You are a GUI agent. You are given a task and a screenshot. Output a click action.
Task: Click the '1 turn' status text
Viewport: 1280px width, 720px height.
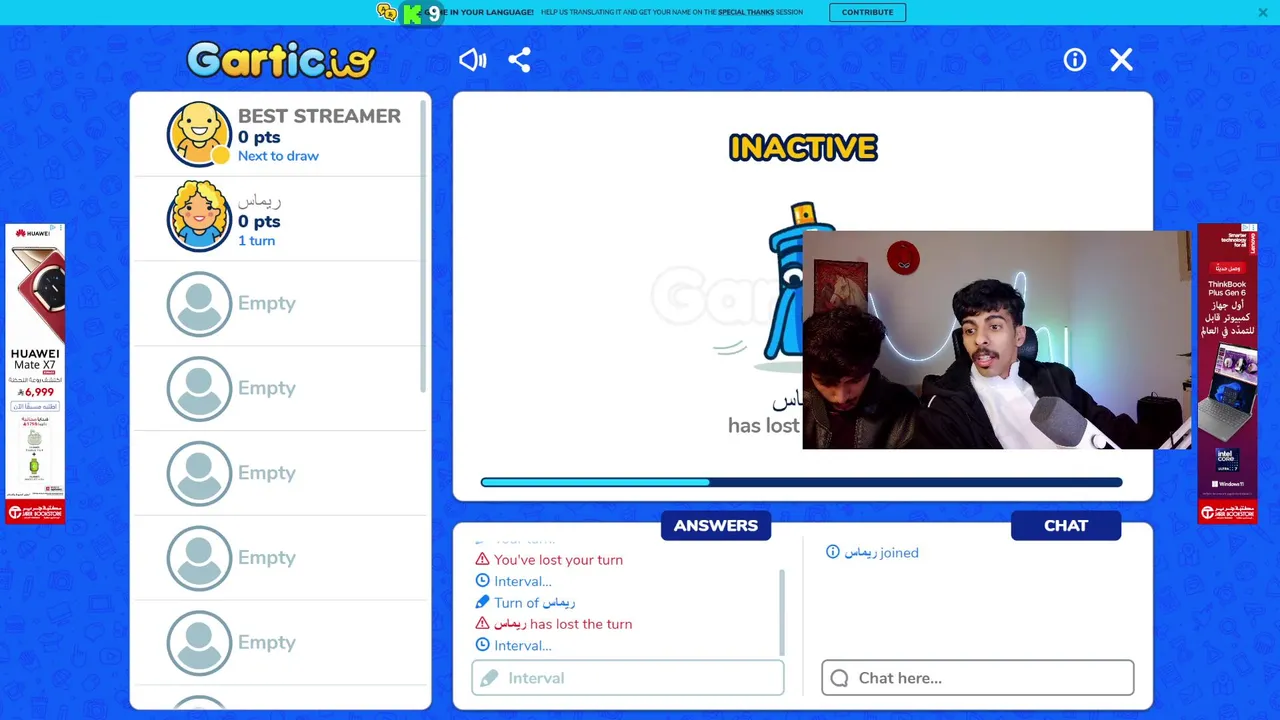[x=256, y=241]
